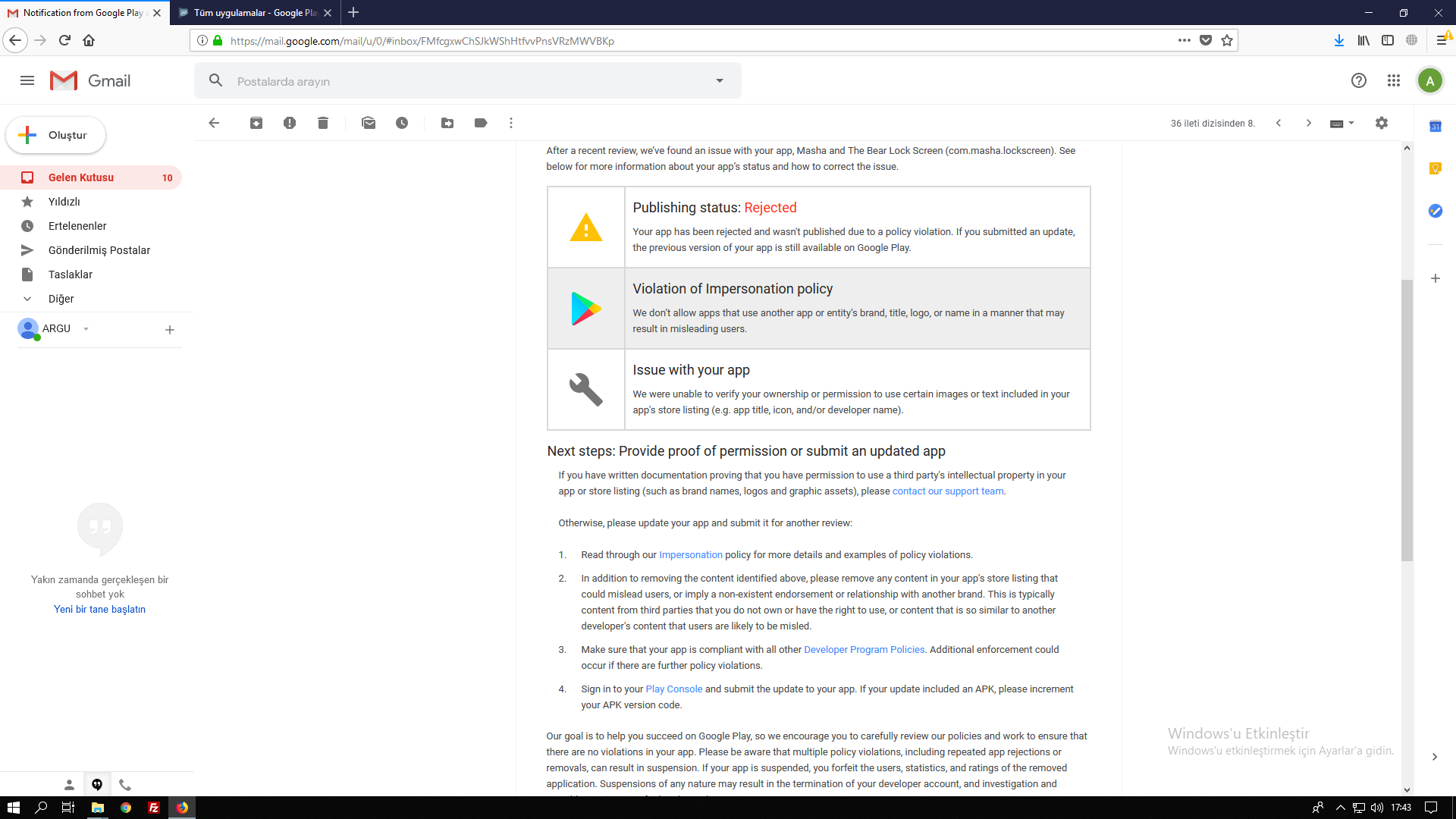The width and height of the screenshot is (1456, 819).
Task: Open Gmail support help icon
Action: point(1359,80)
